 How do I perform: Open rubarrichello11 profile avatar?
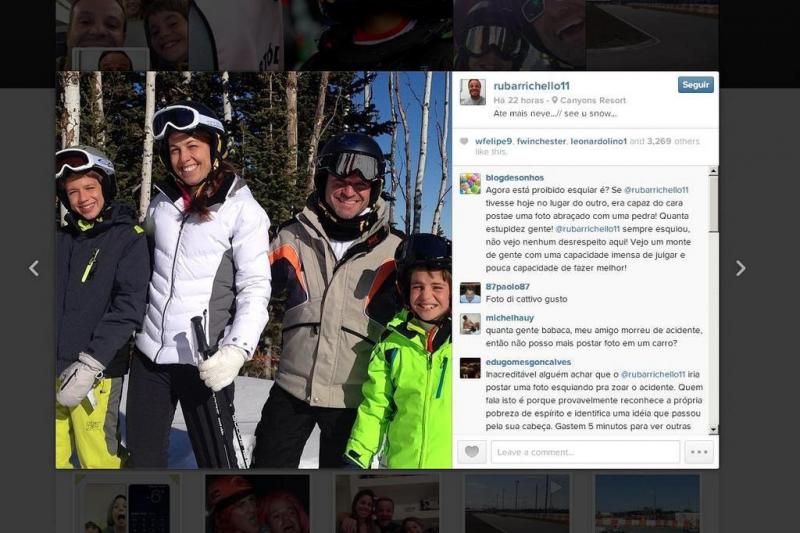pyautogui.click(x=472, y=92)
